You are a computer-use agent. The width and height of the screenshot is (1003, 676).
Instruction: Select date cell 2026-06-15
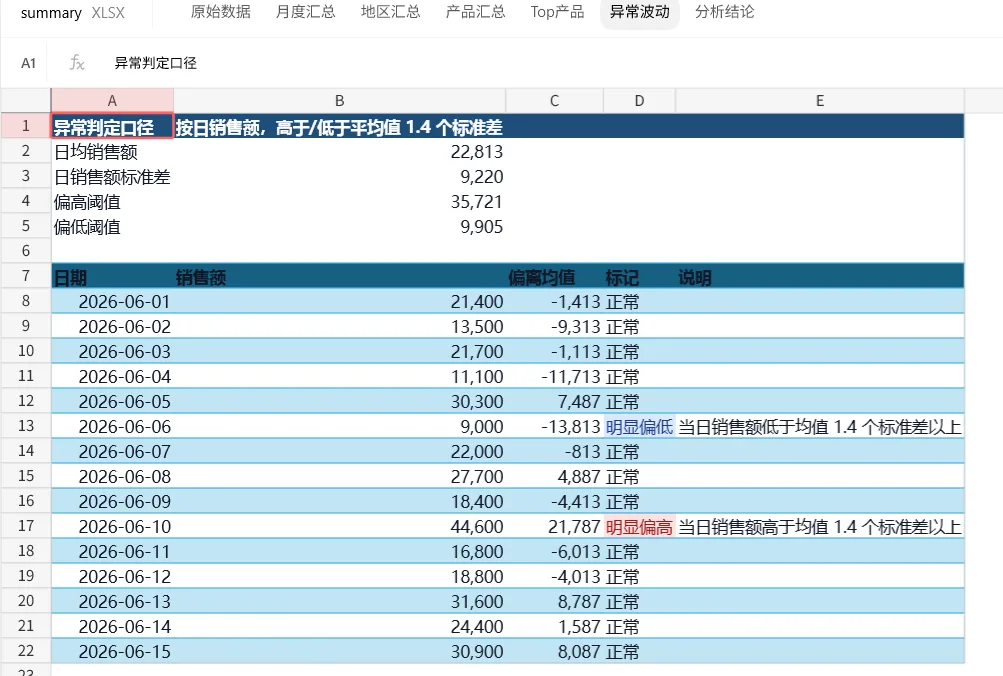click(112, 650)
